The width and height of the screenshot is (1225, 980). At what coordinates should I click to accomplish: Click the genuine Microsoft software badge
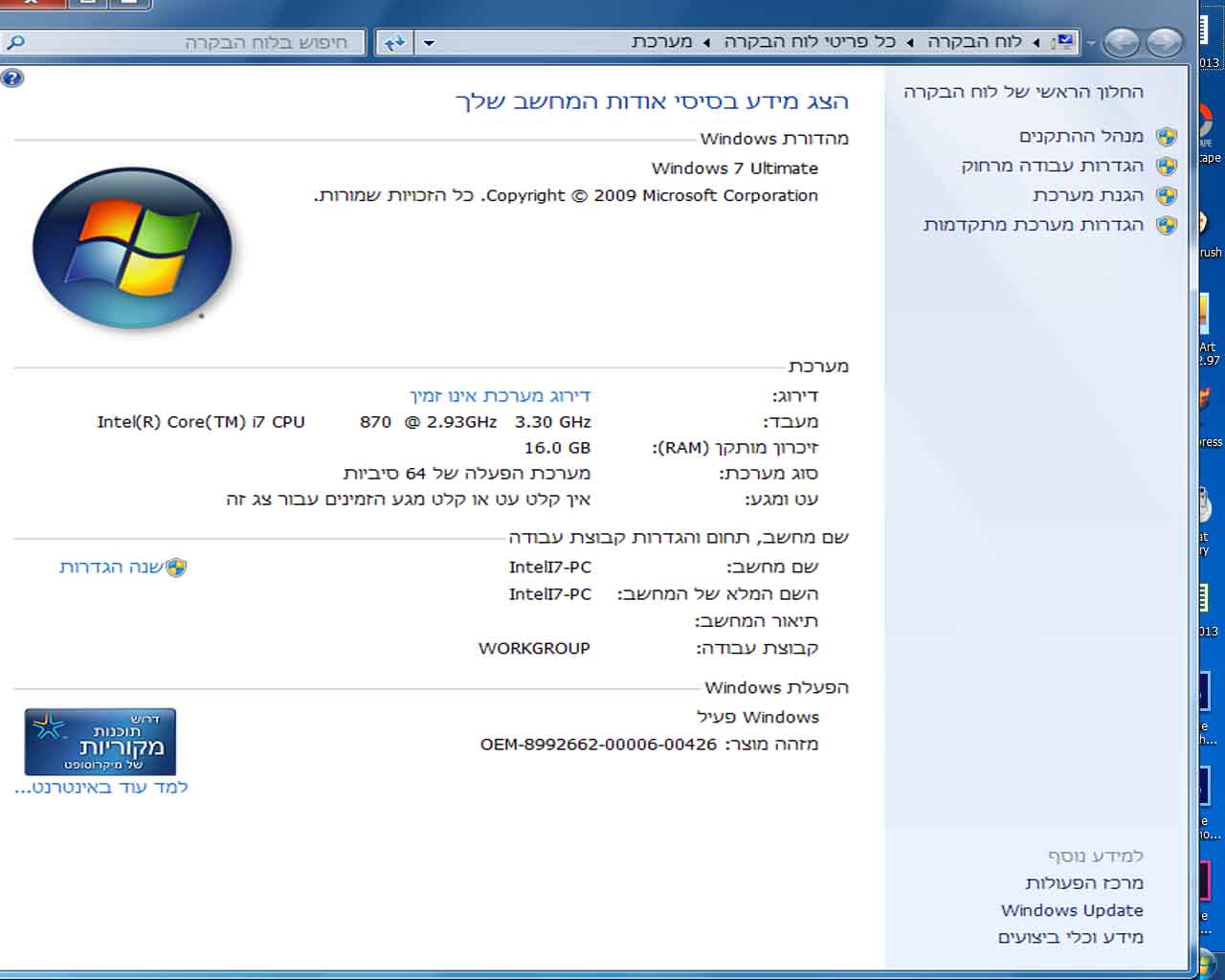100,742
